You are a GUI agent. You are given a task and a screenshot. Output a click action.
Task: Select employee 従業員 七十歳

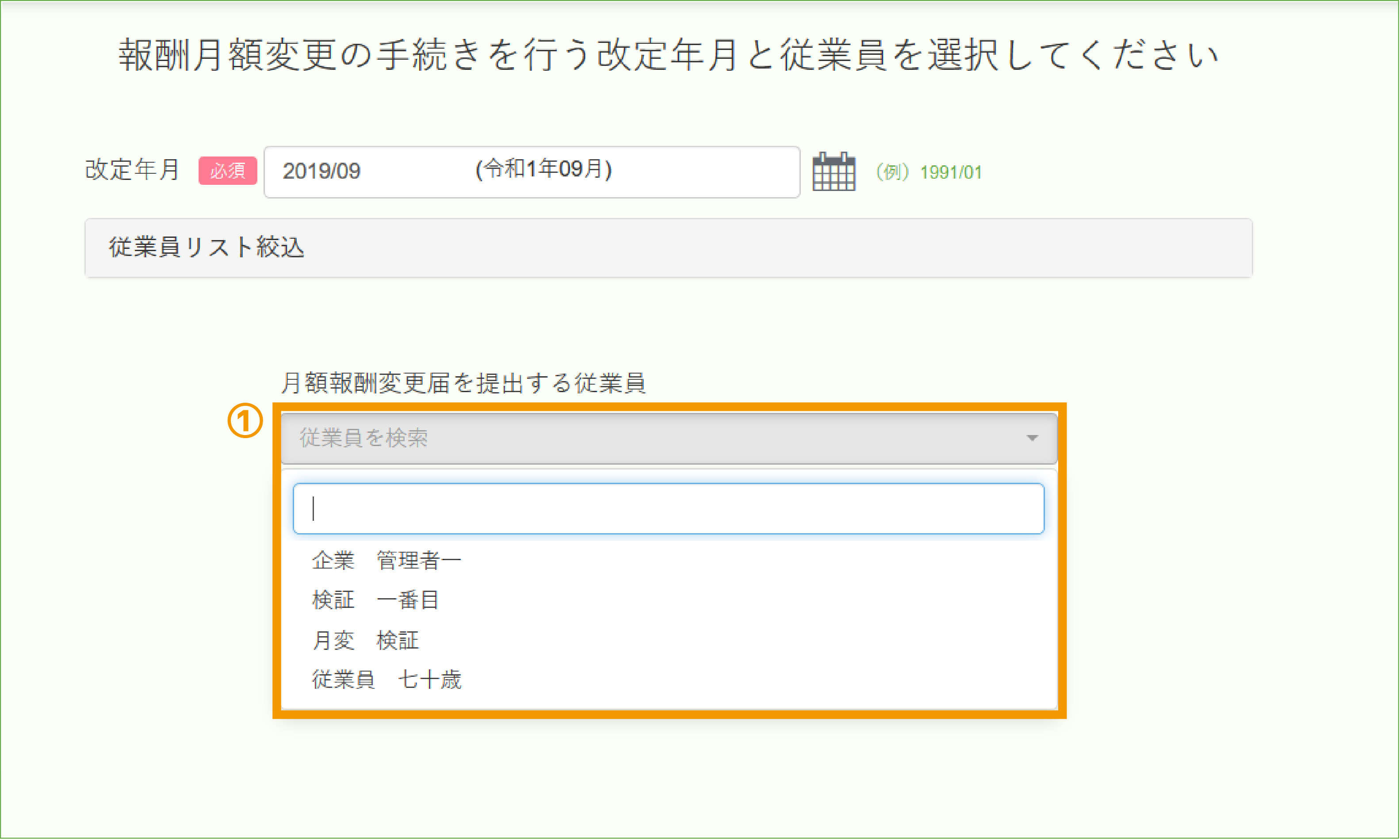(x=669, y=680)
